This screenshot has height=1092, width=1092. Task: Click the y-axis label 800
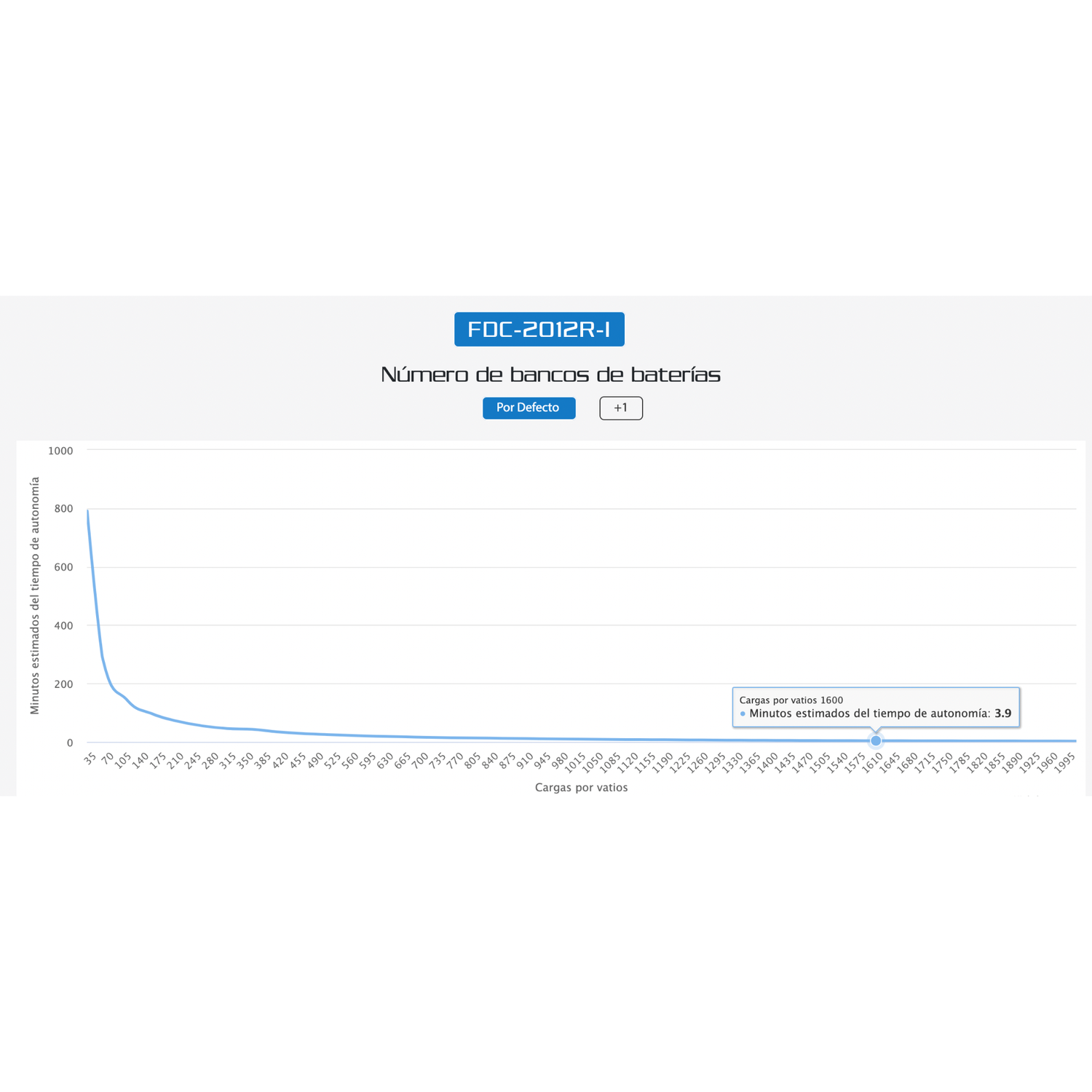tap(63, 509)
